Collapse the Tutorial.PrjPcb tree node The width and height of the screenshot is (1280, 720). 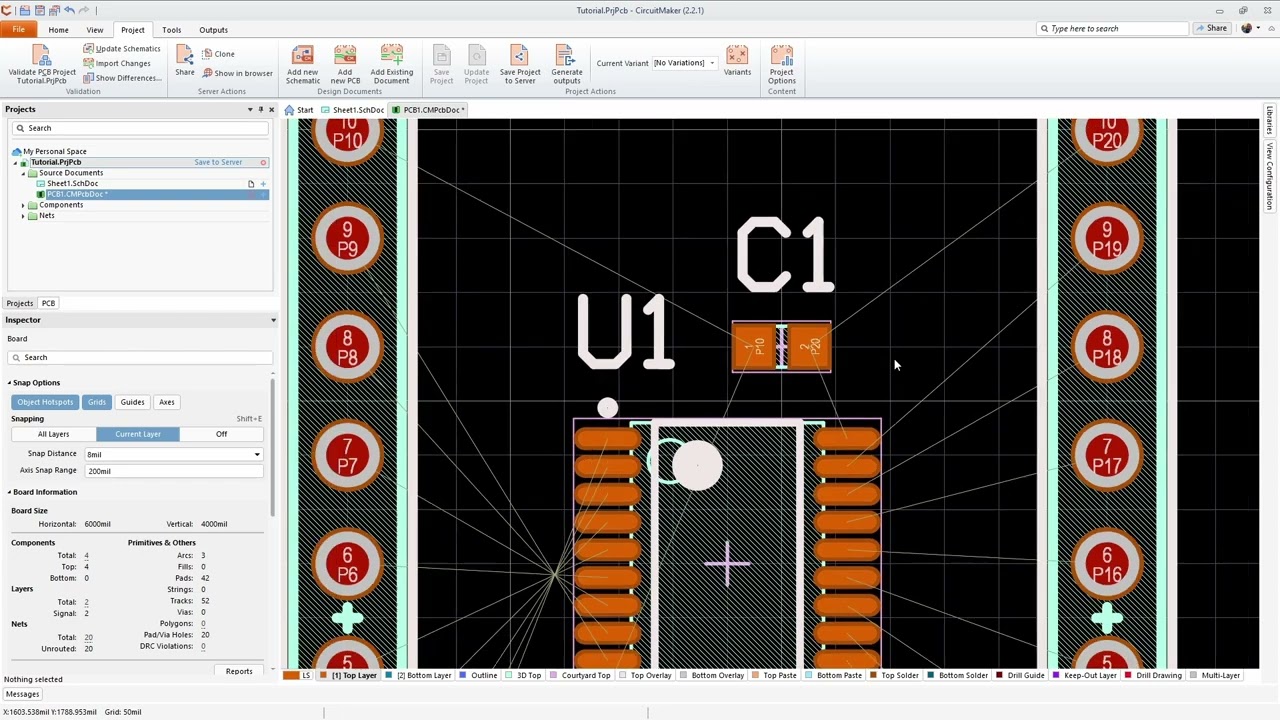[14, 162]
